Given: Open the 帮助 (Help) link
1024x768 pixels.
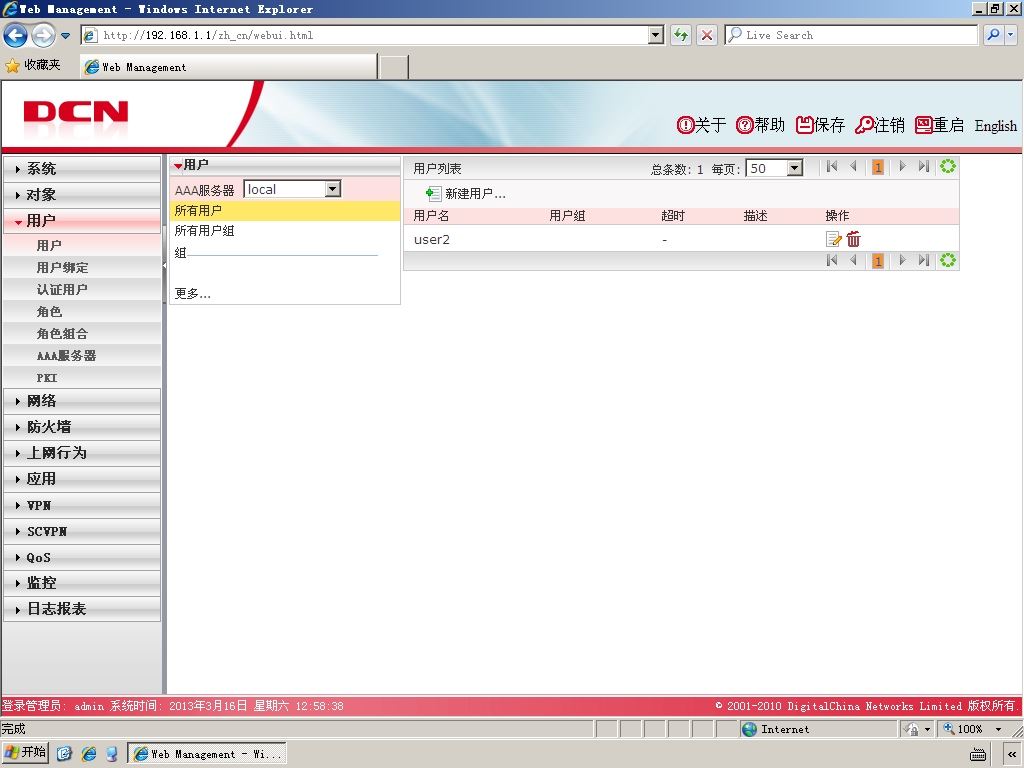Looking at the screenshot, I should click(760, 125).
